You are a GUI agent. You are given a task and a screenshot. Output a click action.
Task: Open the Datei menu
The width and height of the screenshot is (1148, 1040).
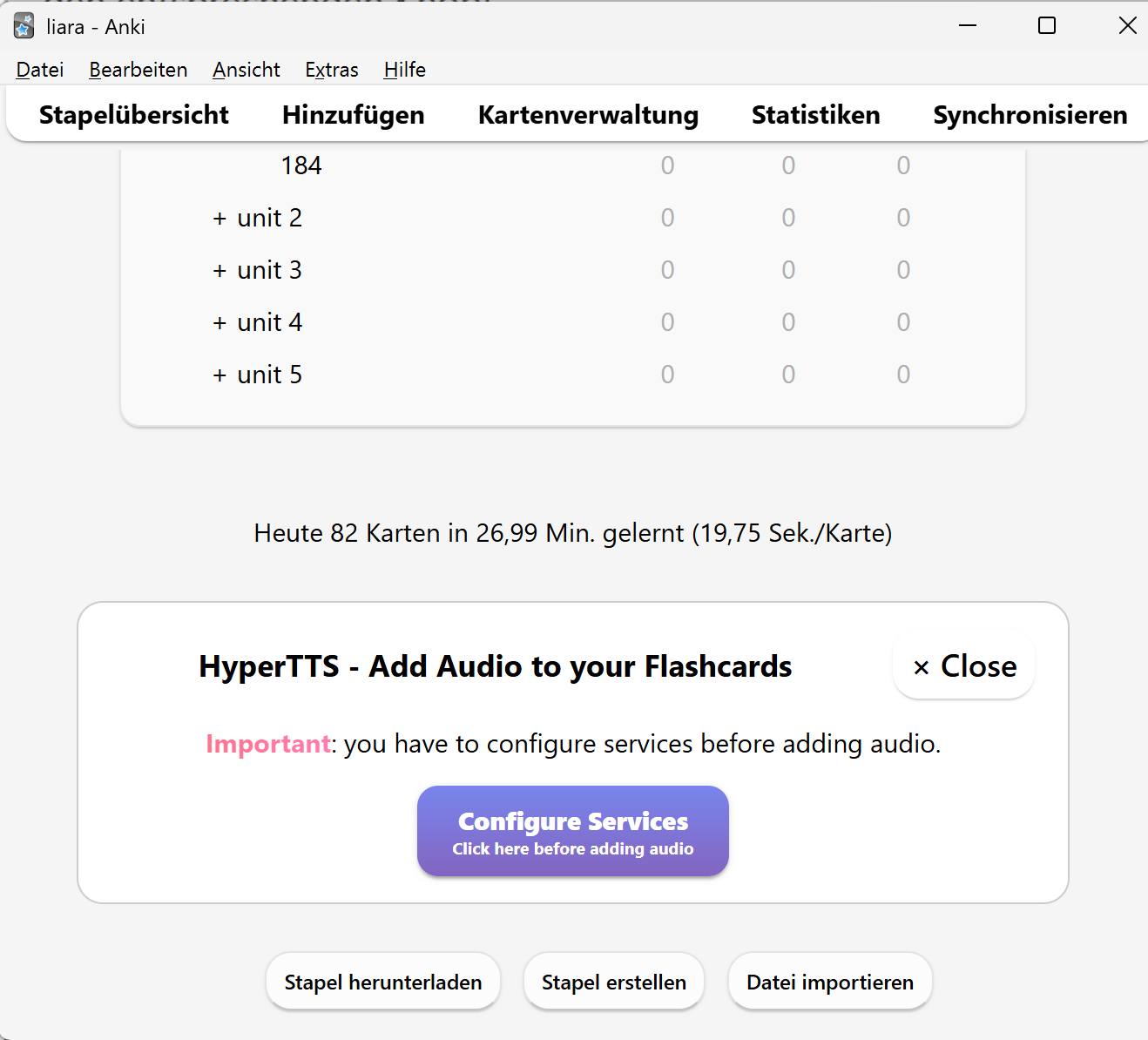tap(40, 70)
